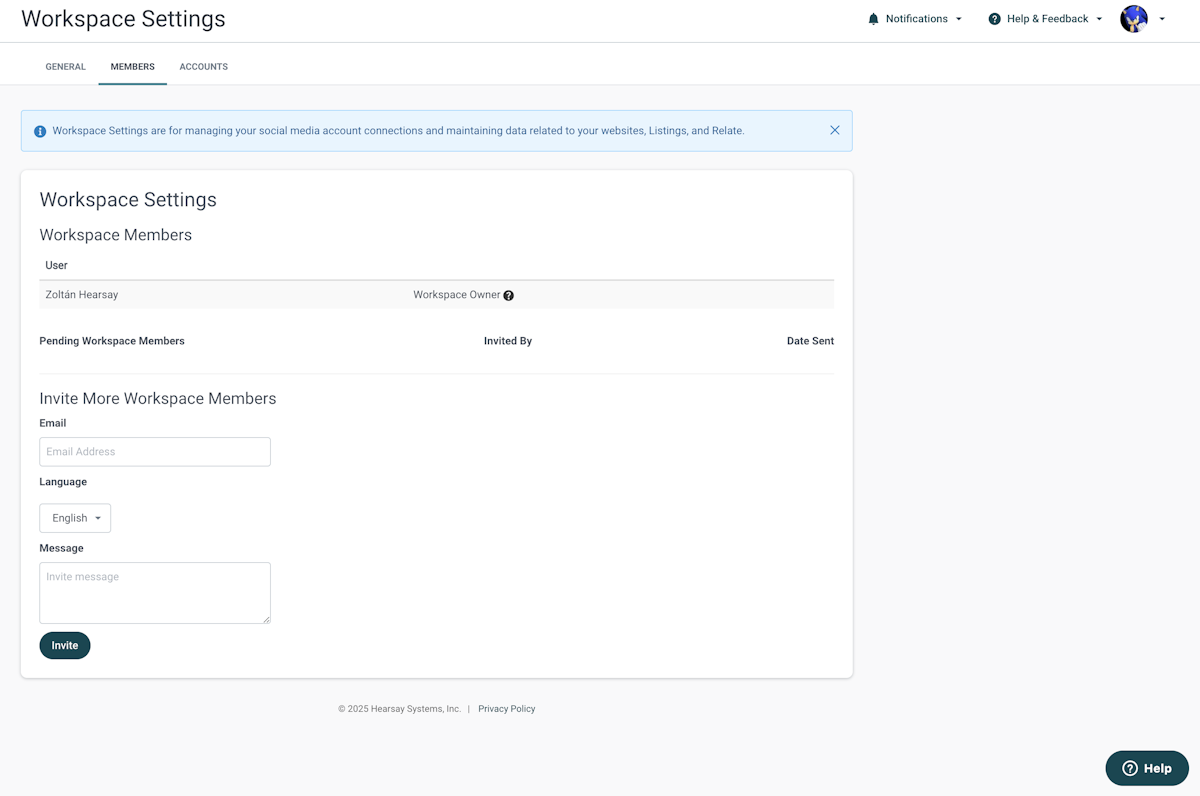Click the Invite button
Viewport: 1200px width, 796px height.
pyautogui.click(x=65, y=645)
